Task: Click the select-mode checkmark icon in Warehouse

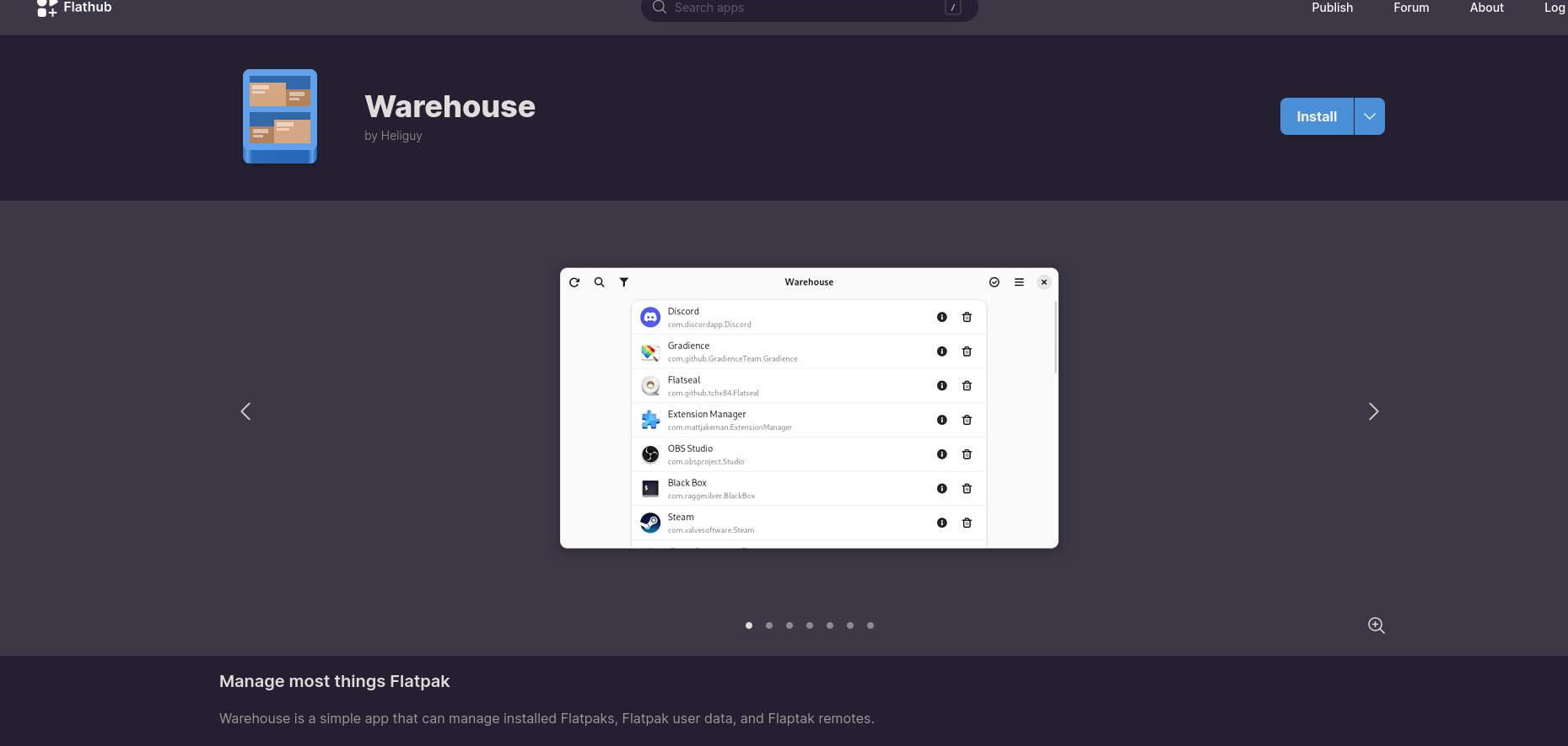Action: (994, 282)
